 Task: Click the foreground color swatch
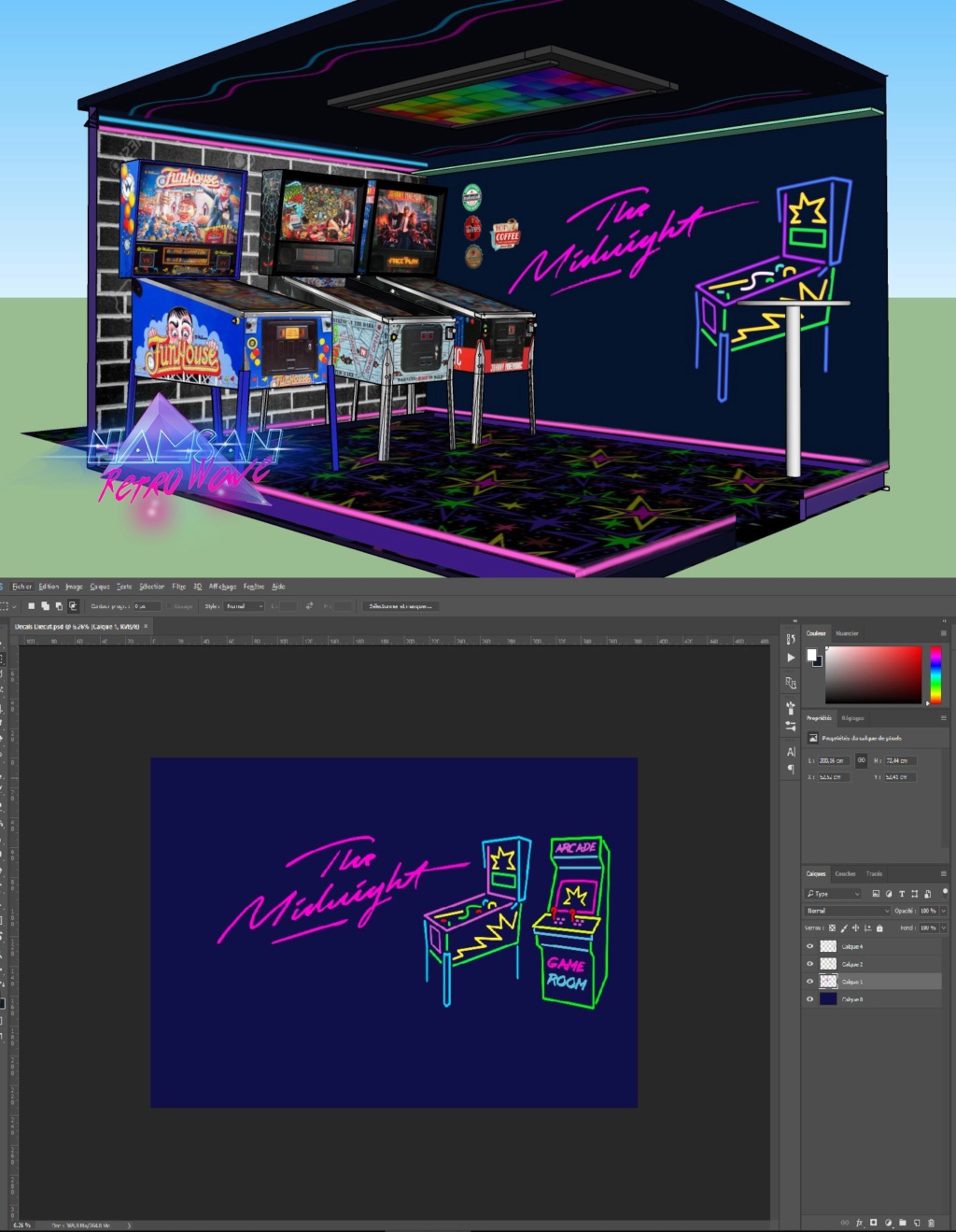pyautogui.click(x=811, y=655)
